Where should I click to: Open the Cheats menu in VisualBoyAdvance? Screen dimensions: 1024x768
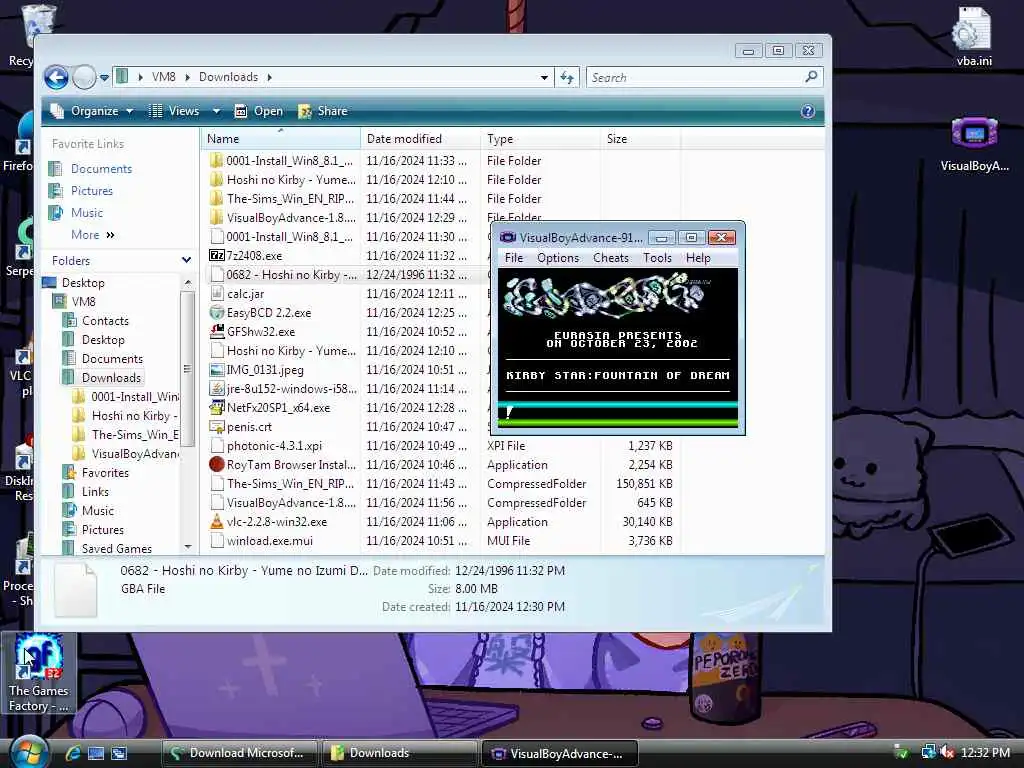(611, 258)
